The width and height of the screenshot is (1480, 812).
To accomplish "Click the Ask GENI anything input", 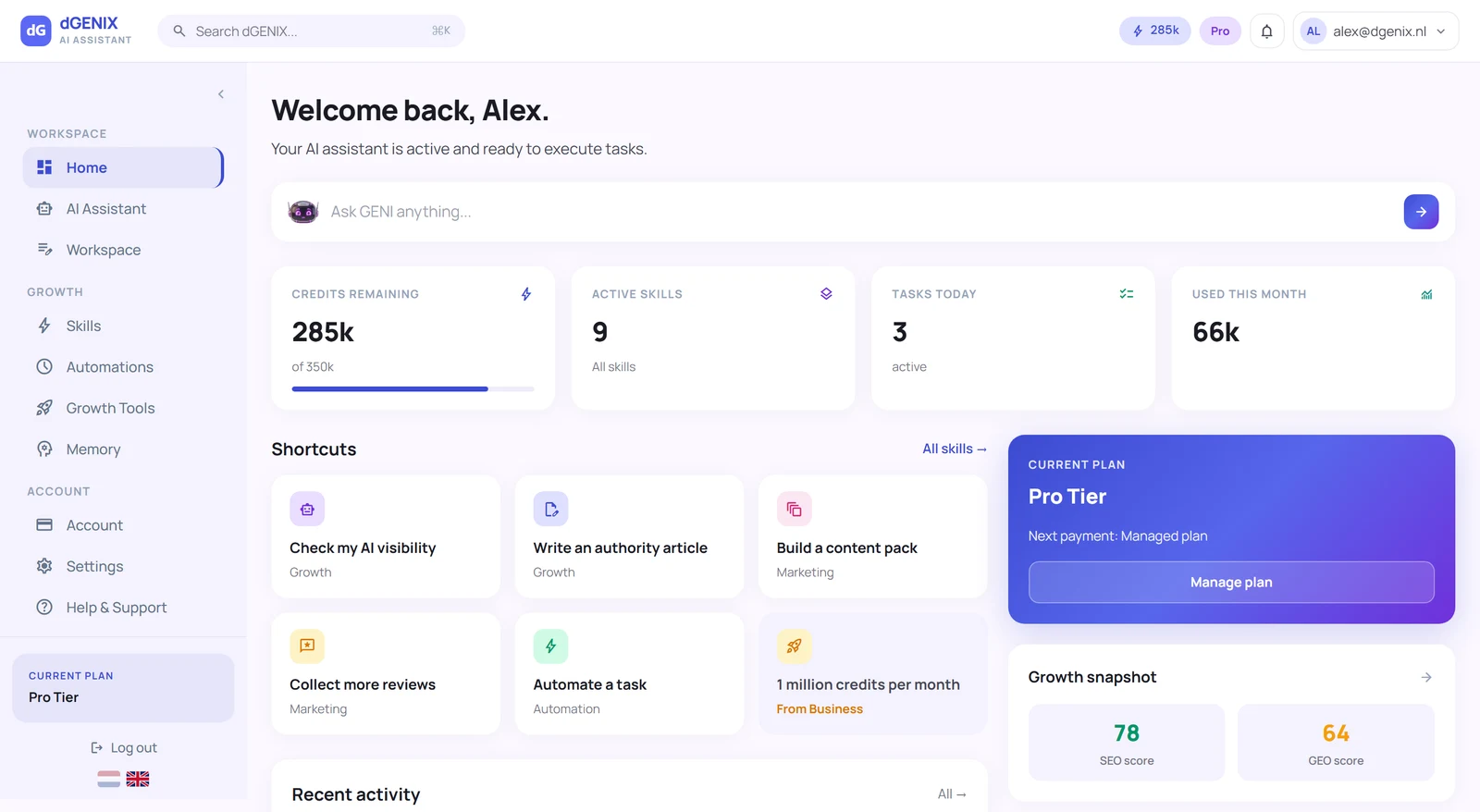I will click(x=860, y=212).
